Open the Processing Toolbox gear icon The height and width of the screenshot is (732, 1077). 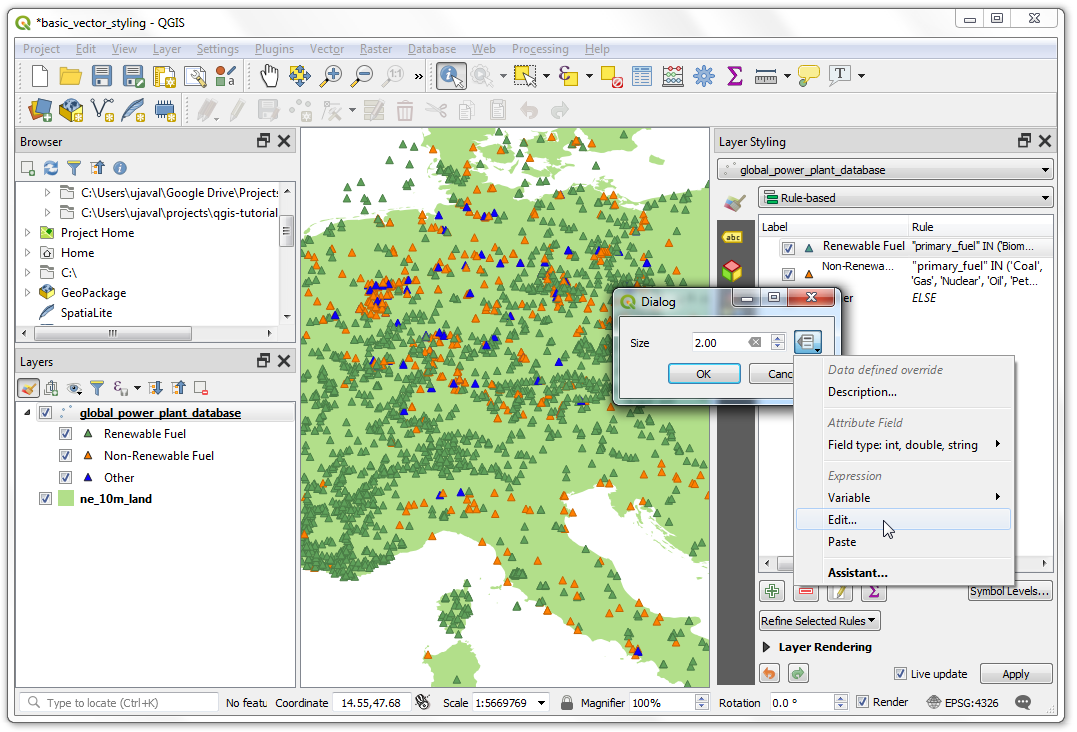point(704,76)
